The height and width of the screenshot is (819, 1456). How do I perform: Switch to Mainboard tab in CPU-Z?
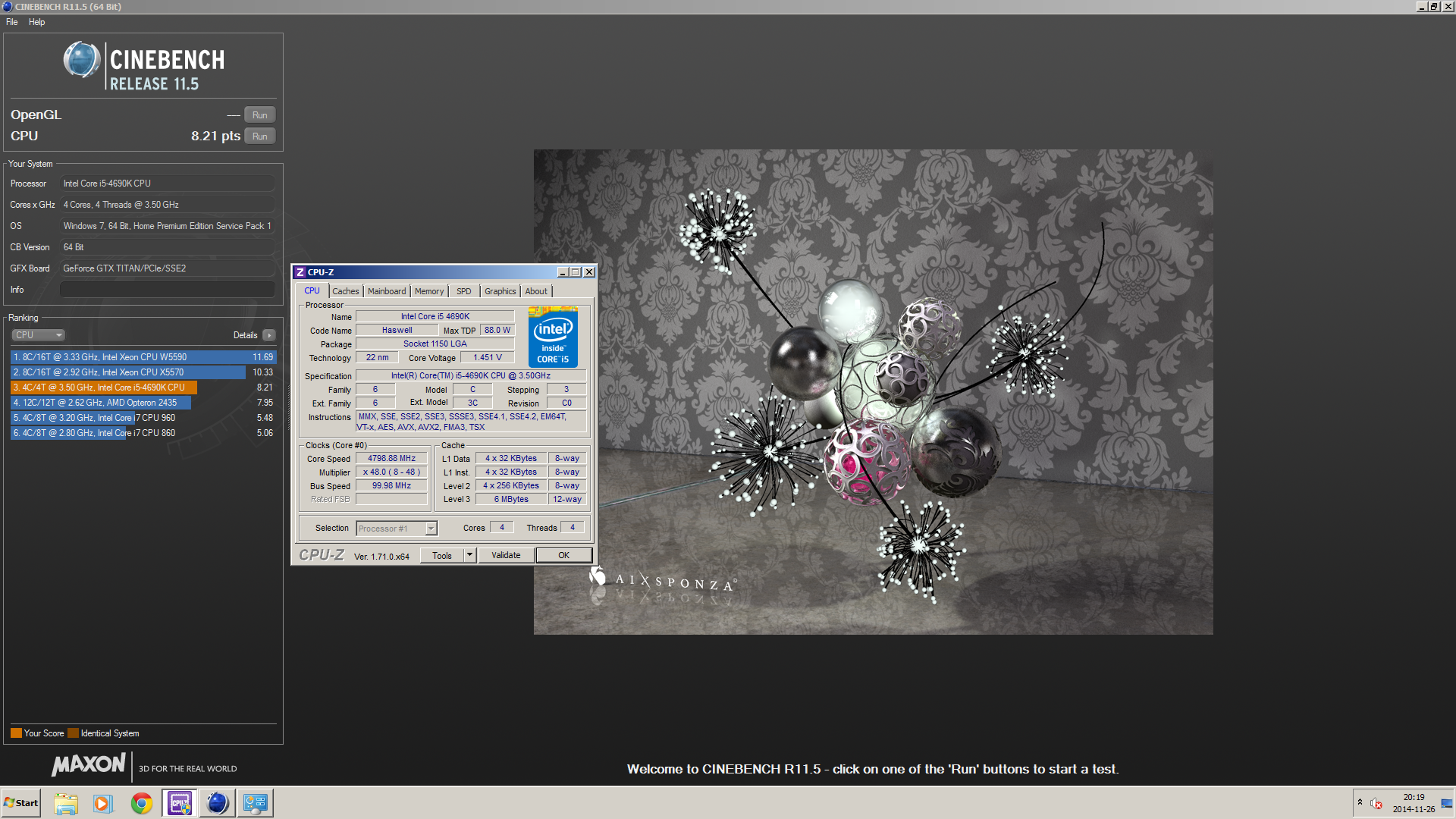tap(387, 291)
